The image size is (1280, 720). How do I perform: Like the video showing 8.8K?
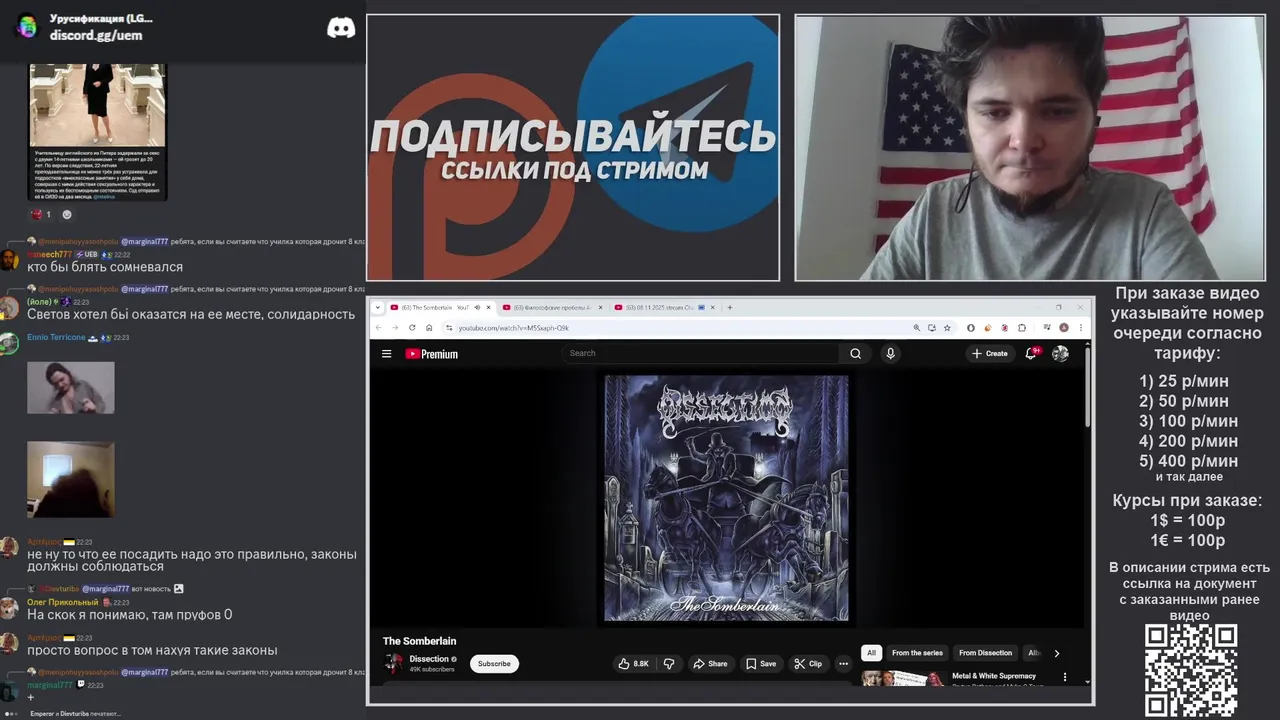[x=633, y=663]
